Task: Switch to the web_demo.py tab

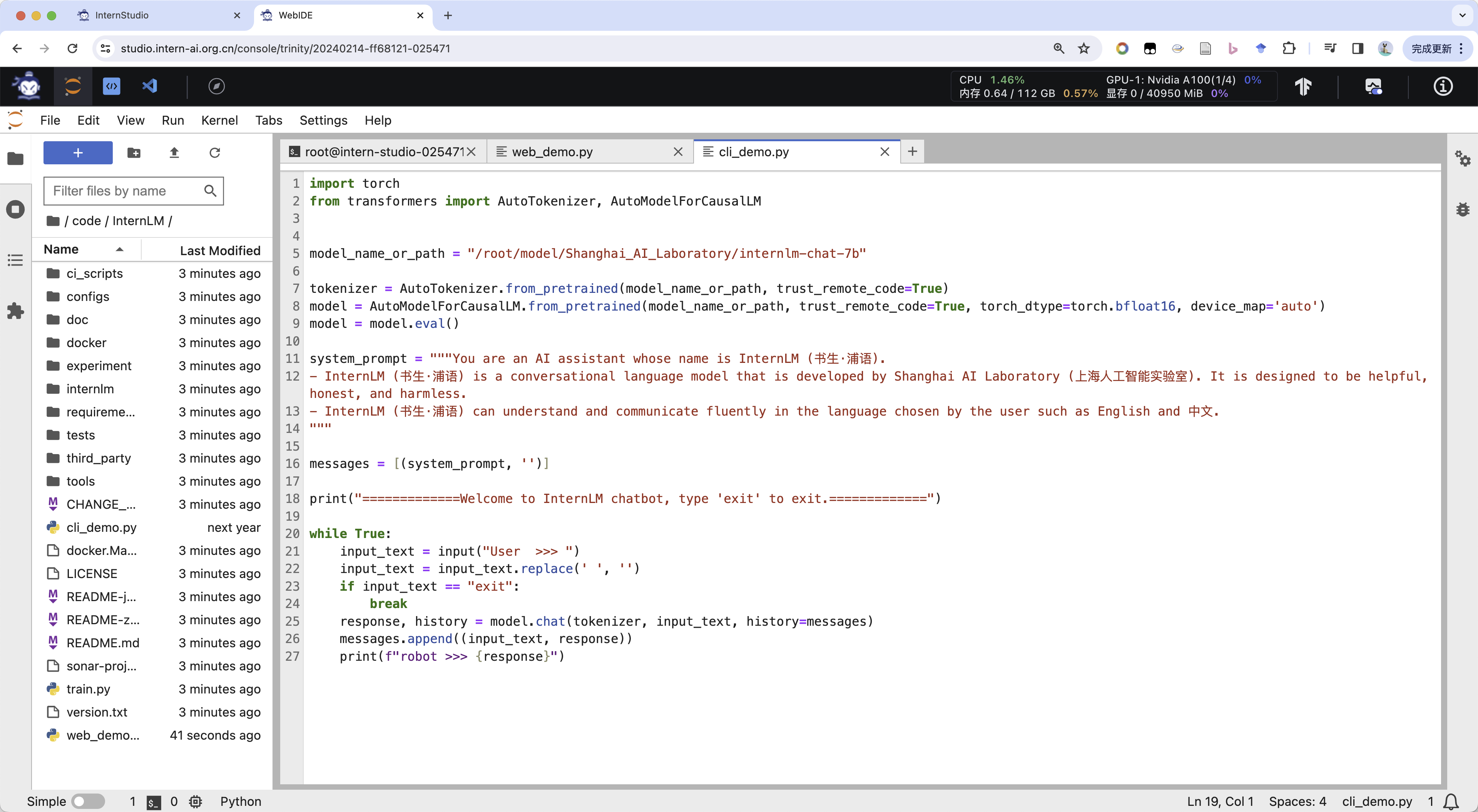Action: (552, 152)
